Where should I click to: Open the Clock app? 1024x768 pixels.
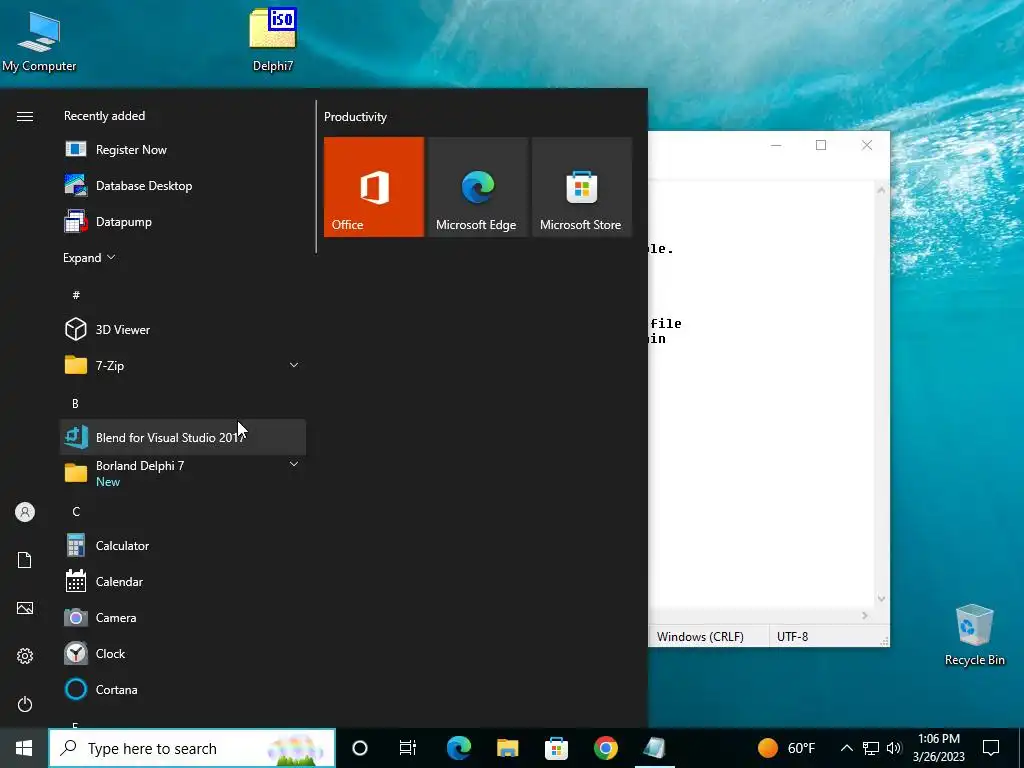tap(182, 653)
